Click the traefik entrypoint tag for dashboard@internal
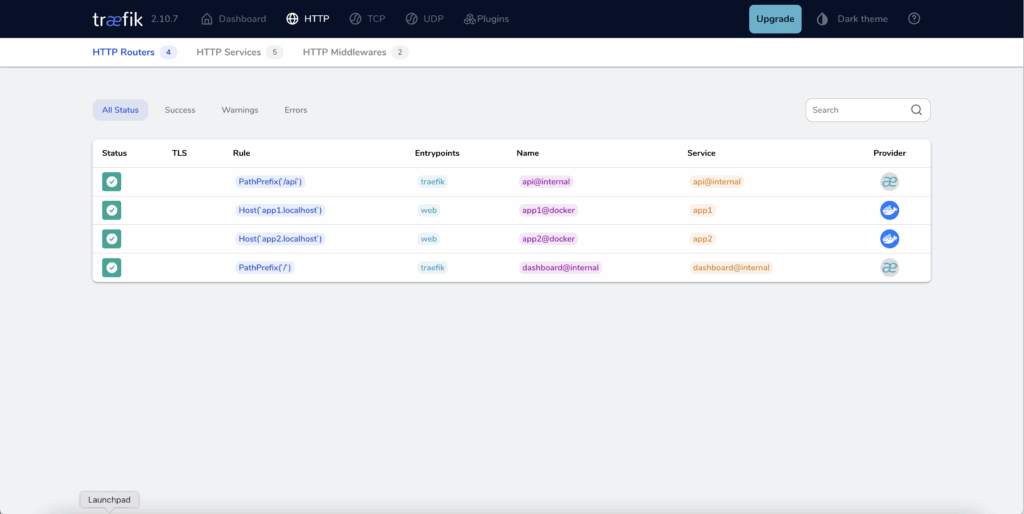 click(433, 268)
